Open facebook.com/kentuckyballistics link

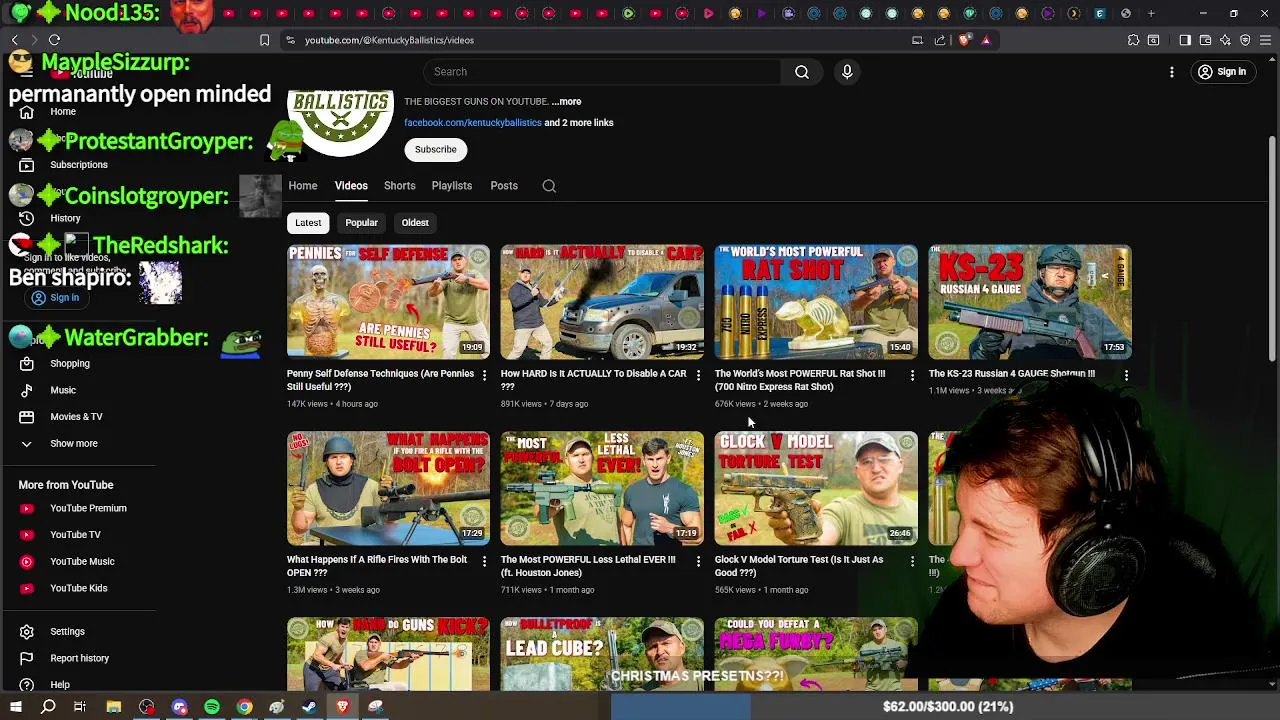[473, 123]
